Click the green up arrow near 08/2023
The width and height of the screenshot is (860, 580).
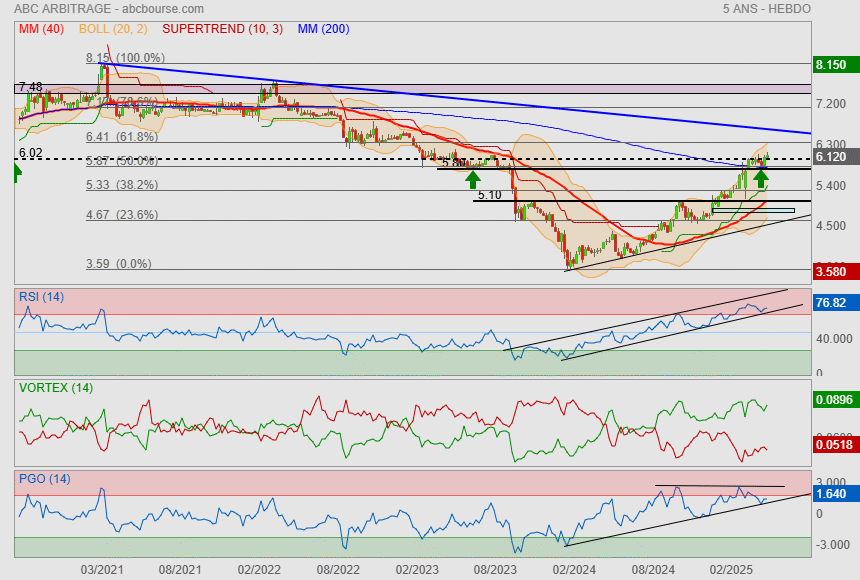(x=472, y=178)
